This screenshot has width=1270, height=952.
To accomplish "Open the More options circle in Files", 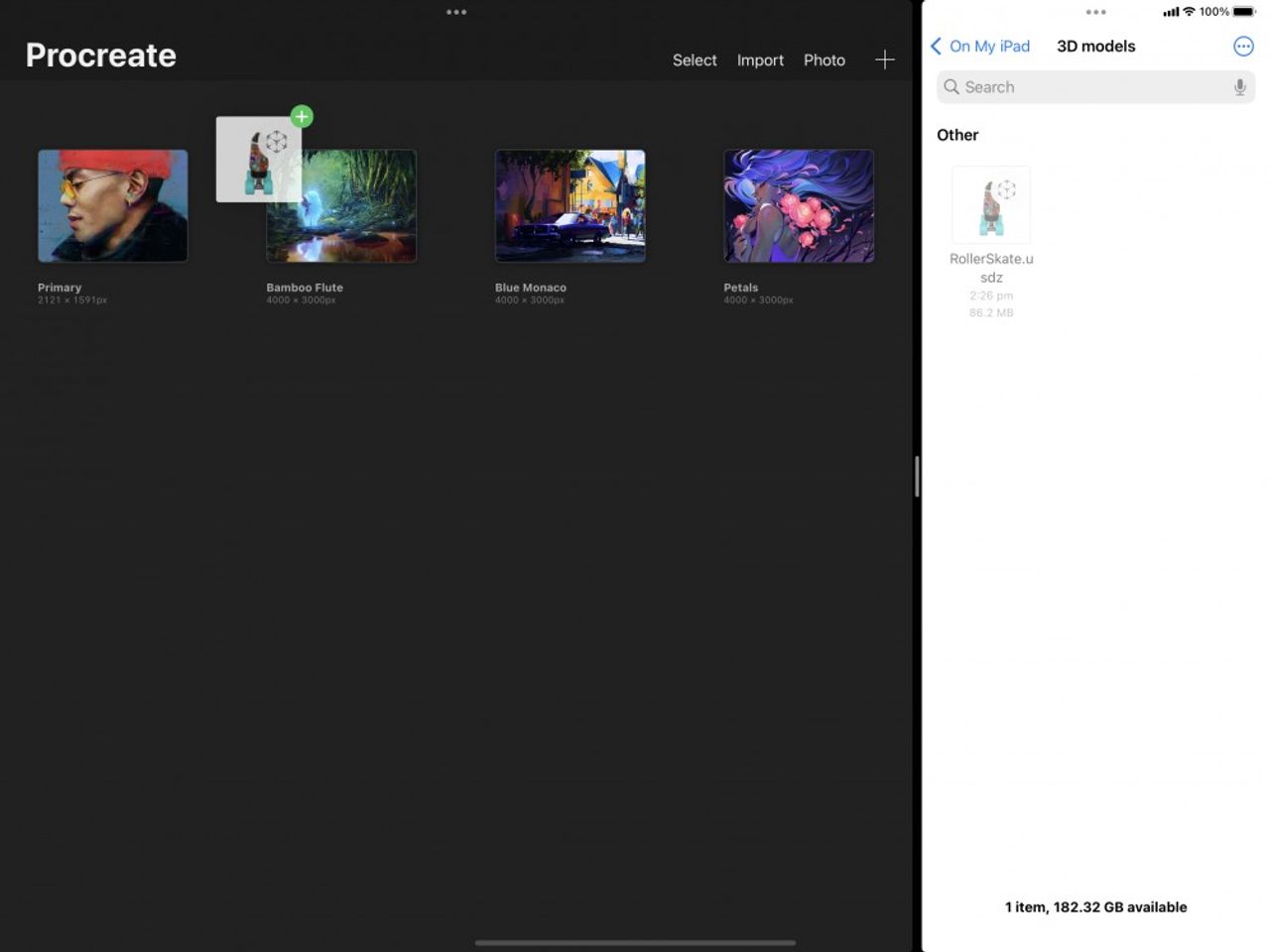I will tap(1243, 46).
